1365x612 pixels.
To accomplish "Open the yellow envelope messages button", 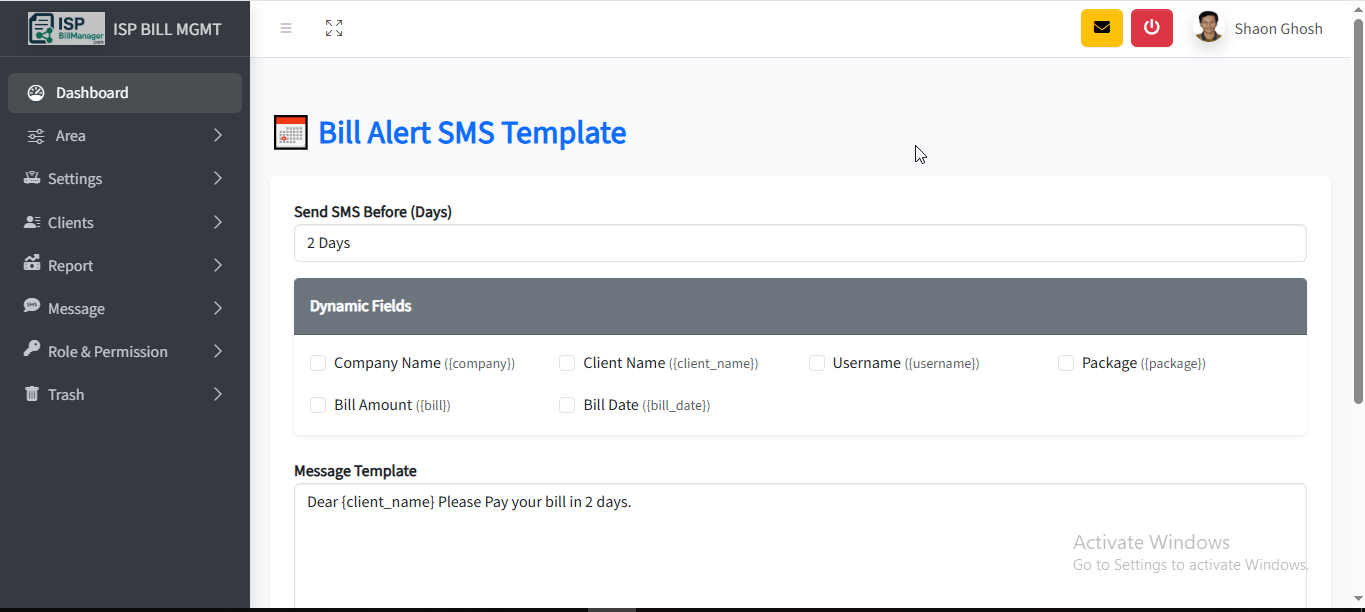I will coord(1101,28).
